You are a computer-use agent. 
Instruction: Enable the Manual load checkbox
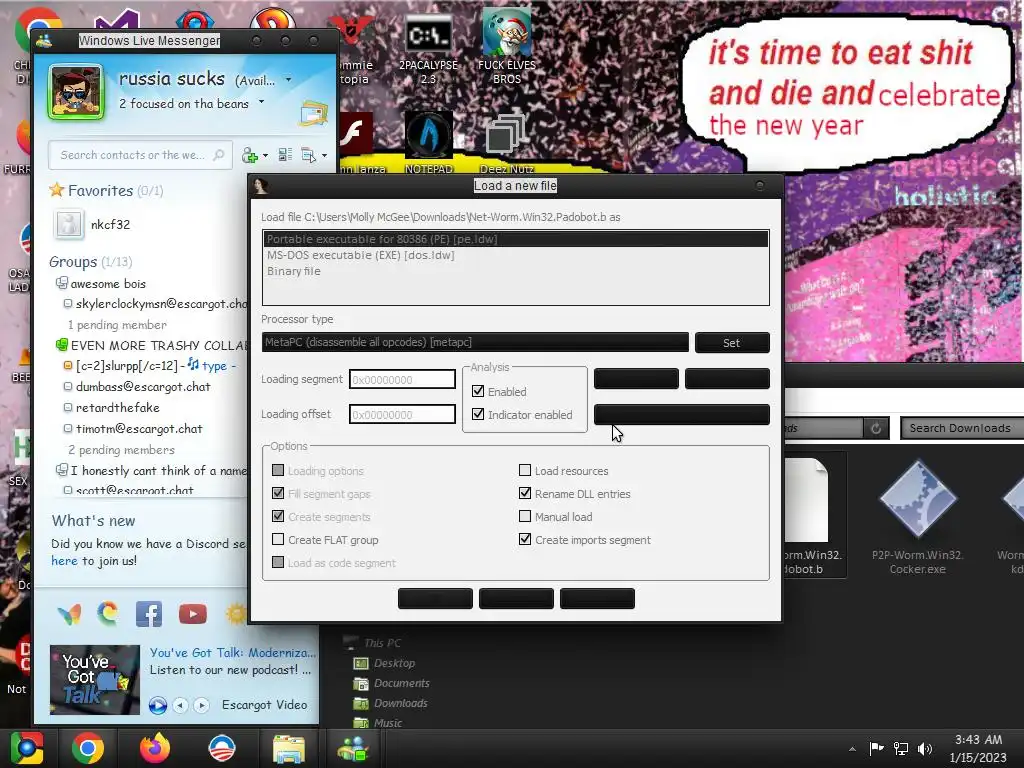[524, 516]
